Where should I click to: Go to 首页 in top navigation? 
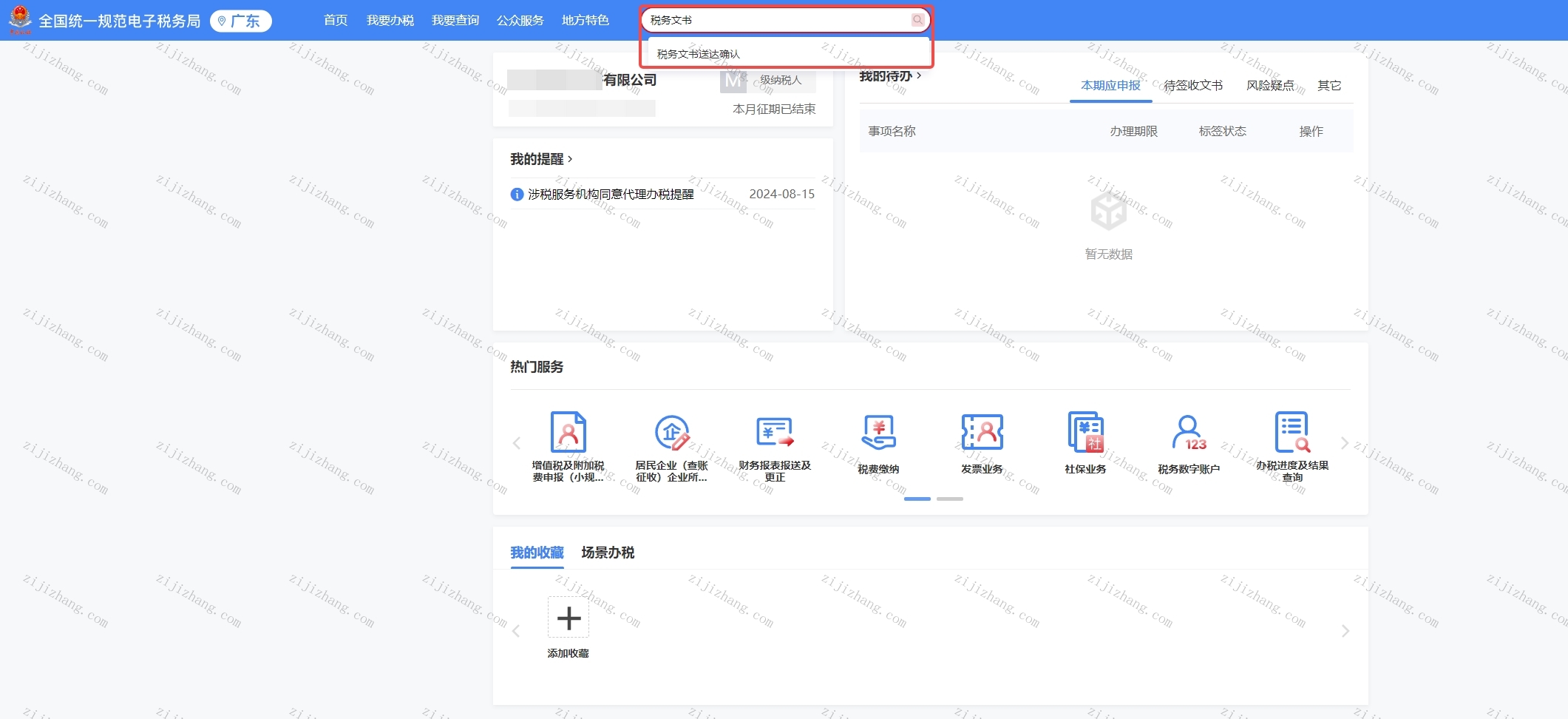coord(336,20)
